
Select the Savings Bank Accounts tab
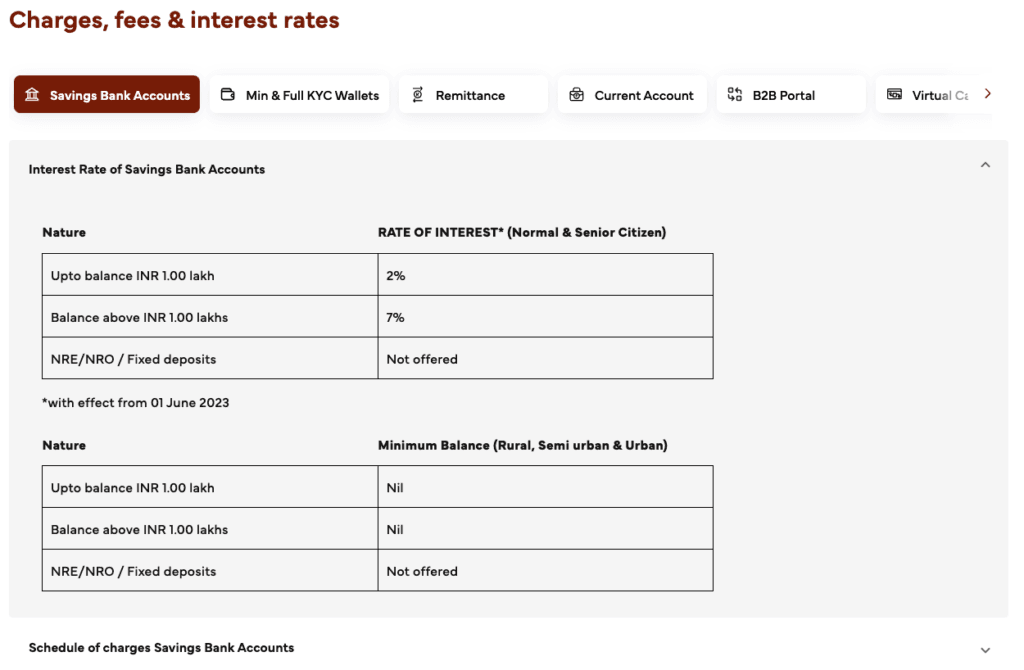coord(107,95)
